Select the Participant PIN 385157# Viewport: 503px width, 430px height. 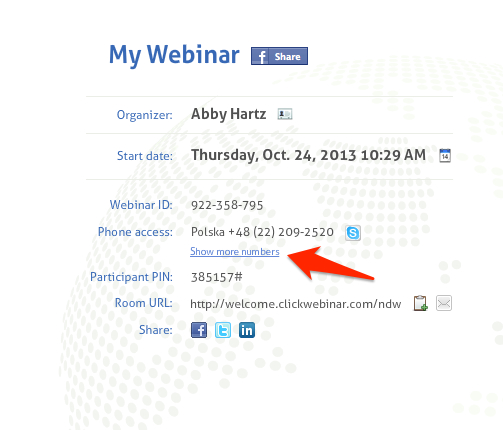pyautogui.click(x=217, y=277)
